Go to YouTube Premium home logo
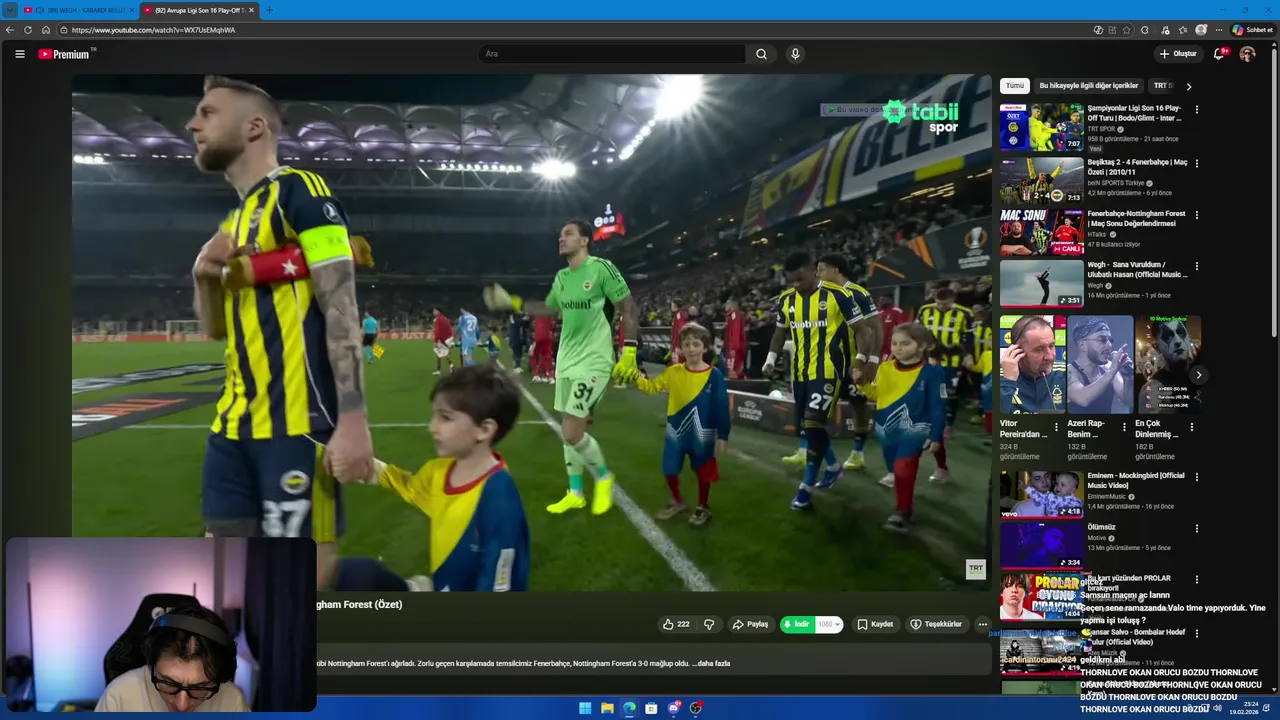Image resolution: width=1280 pixels, height=720 pixels. (65, 54)
